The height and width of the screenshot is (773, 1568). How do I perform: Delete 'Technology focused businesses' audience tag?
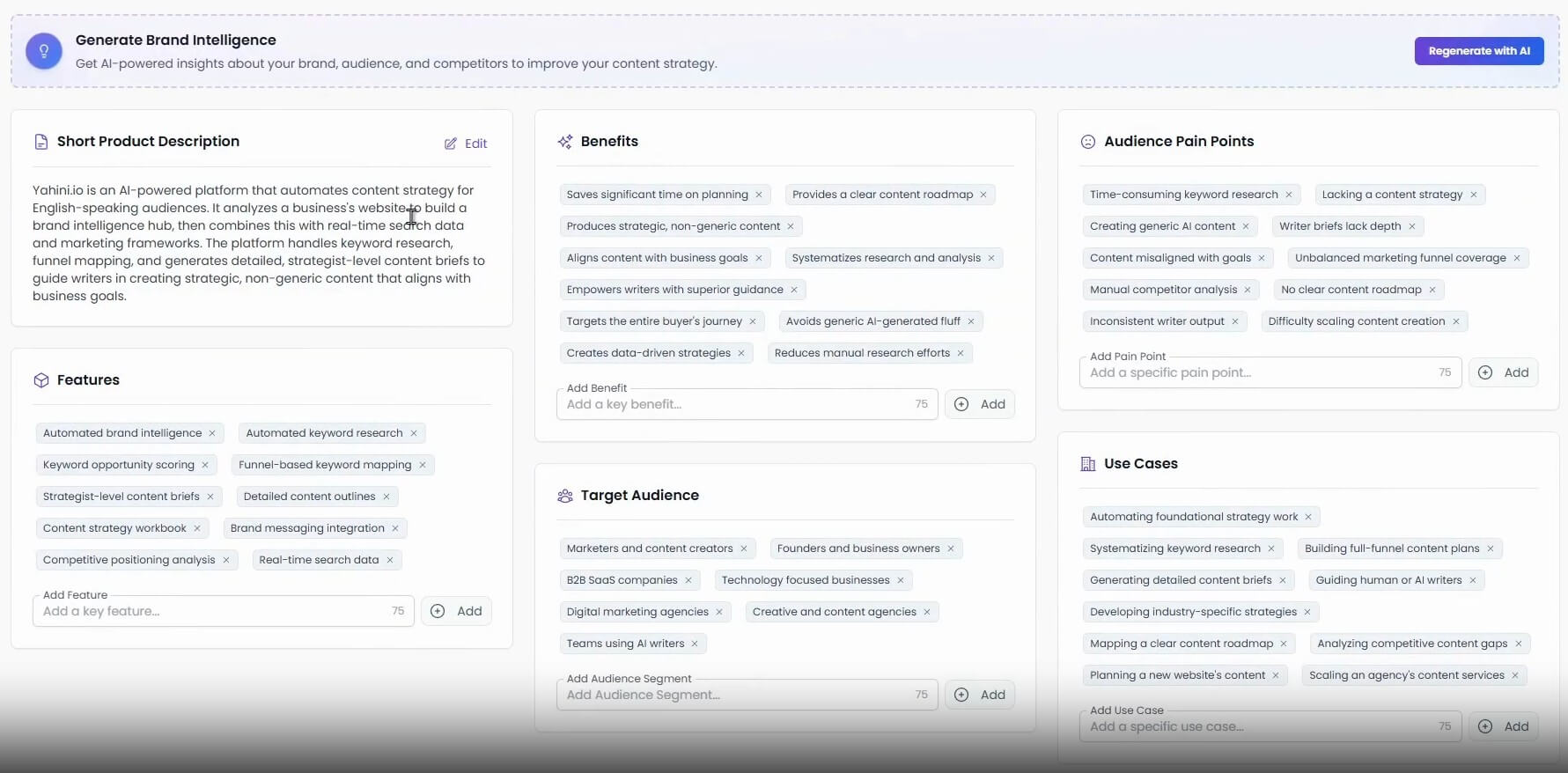pyautogui.click(x=901, y=580)
